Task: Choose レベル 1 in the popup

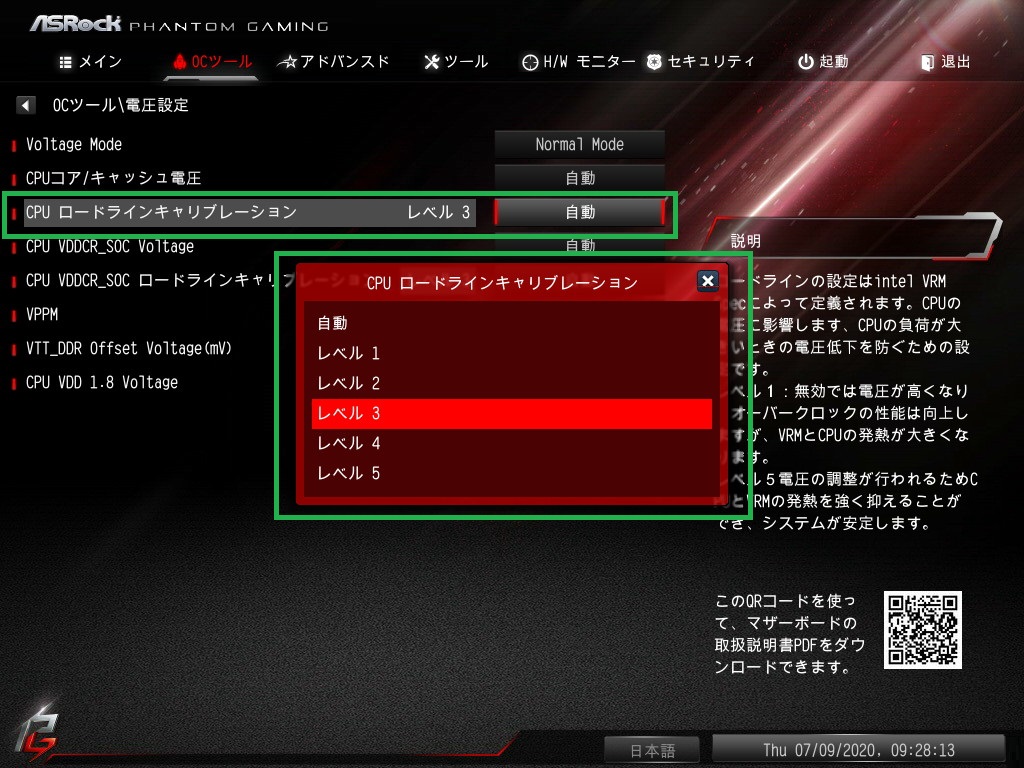Action: click(511, 353)
